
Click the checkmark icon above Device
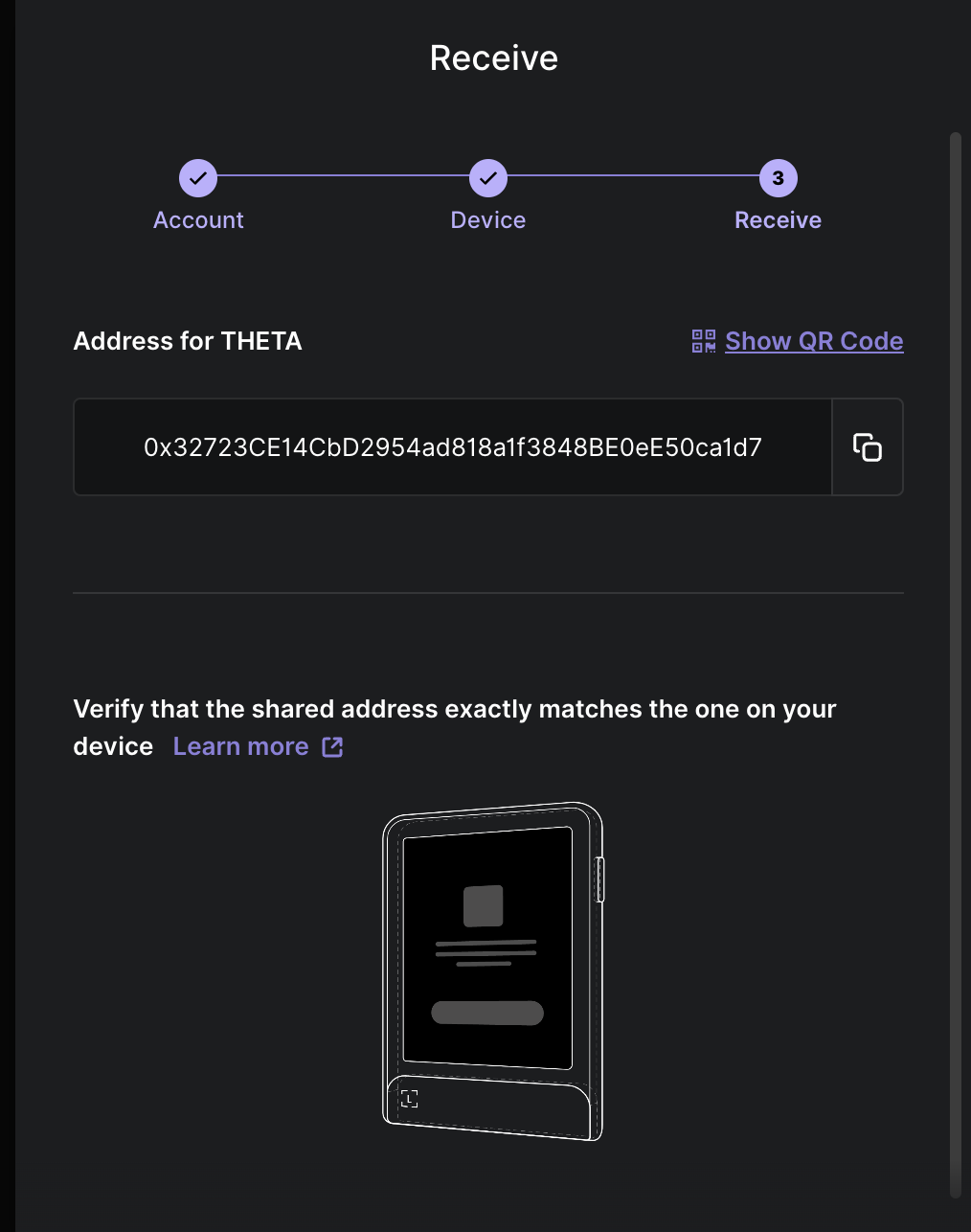[x=487, y=178]
